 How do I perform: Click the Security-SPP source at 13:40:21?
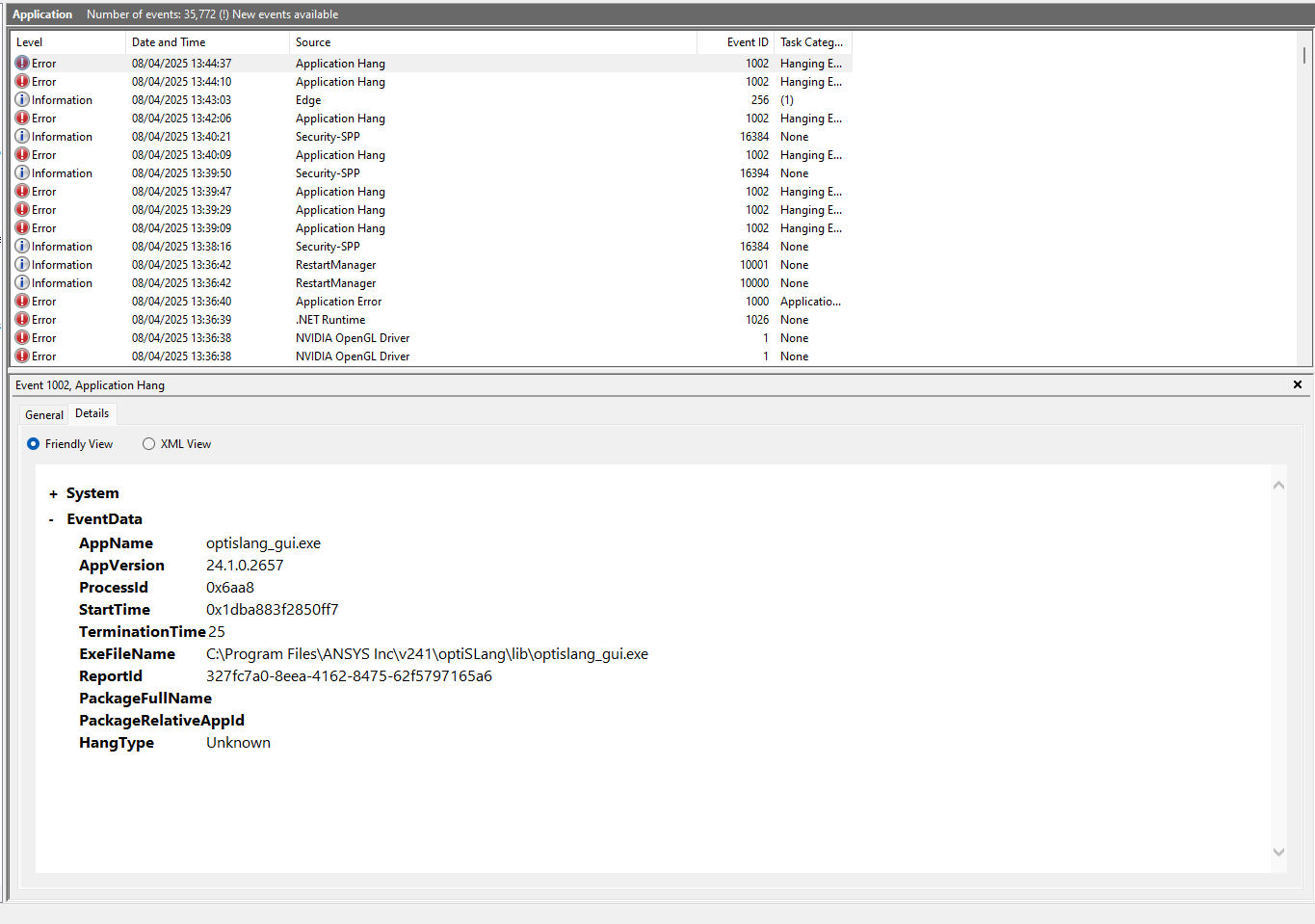click(x=328, y=137)
